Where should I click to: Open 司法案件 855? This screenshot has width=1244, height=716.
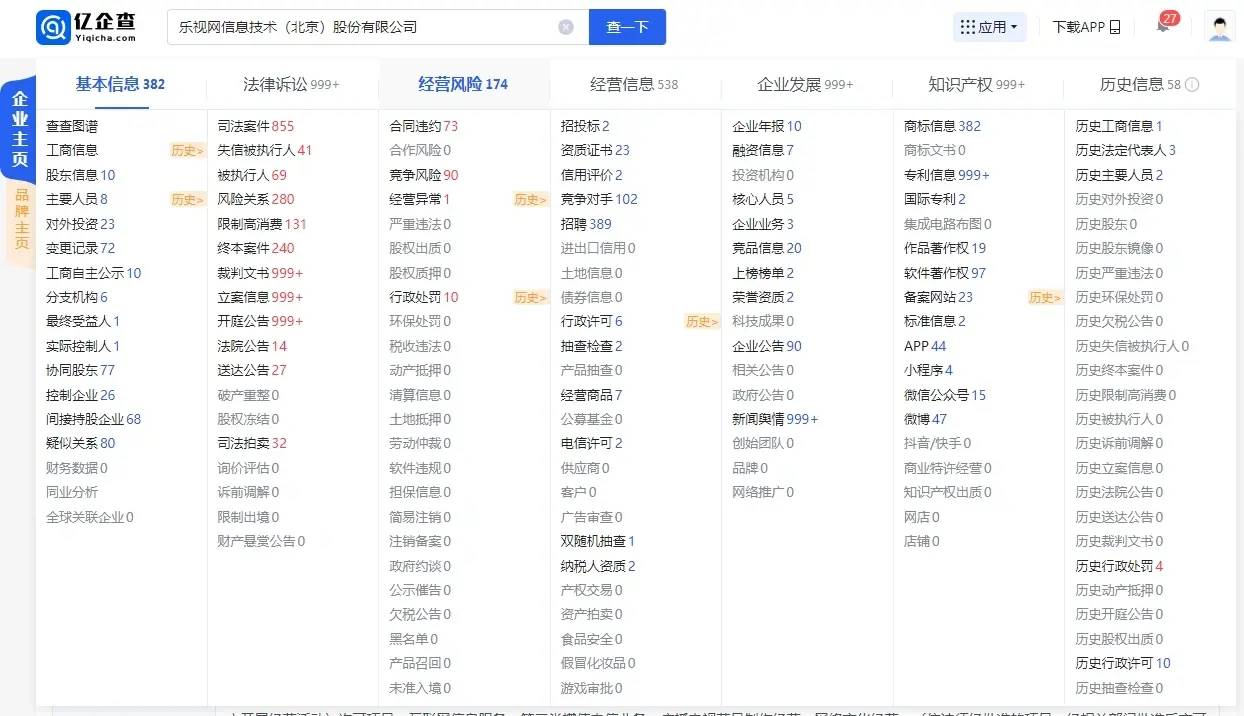pos(256,126)
